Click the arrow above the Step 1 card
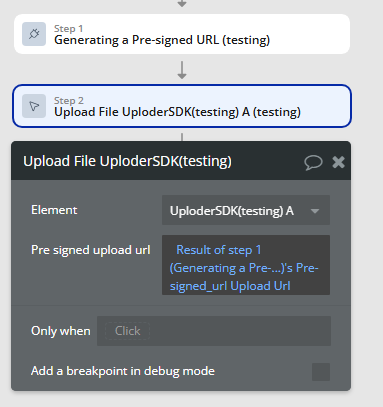 tap(182, 4)
